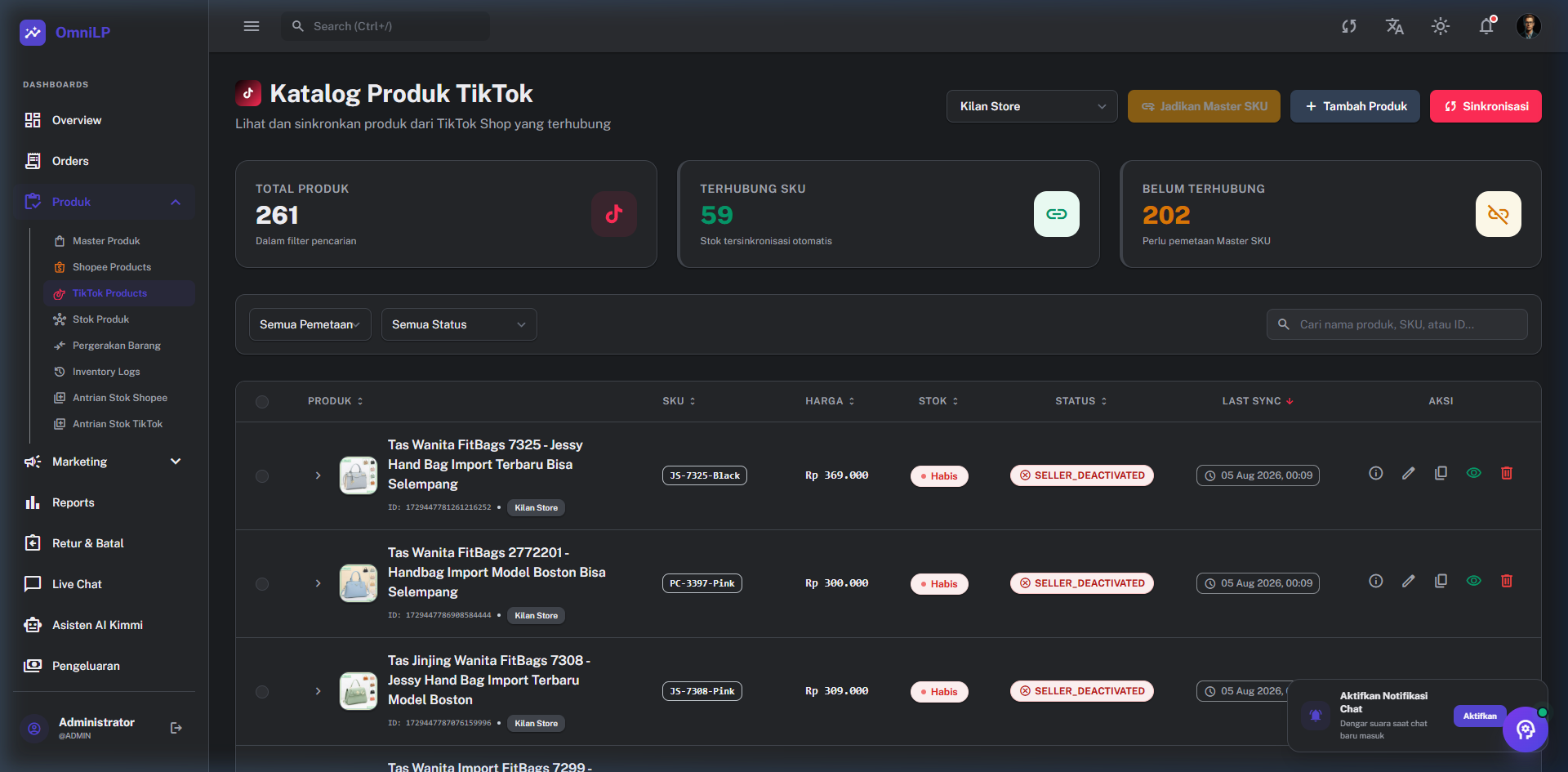Sort table by the SKU column
This screenshot has height=772, width=1568.
point(679,401)
